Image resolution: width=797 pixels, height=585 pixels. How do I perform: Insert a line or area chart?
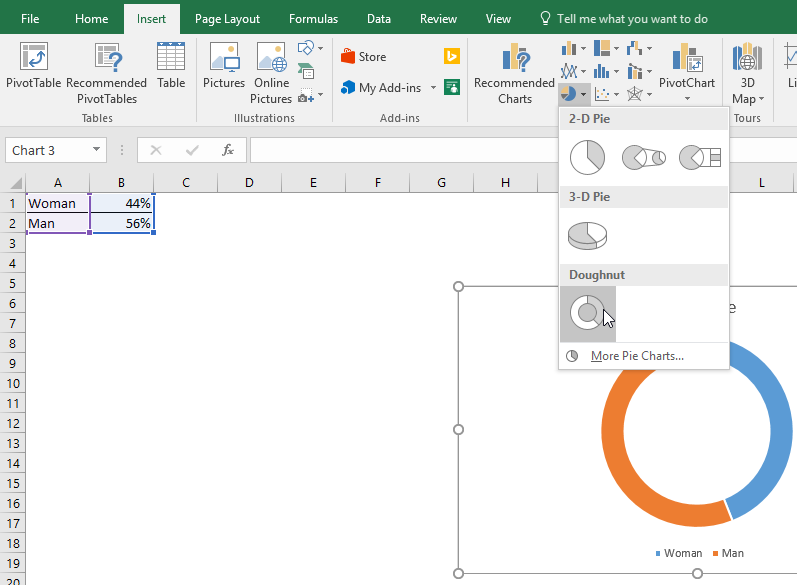(569, 71)
